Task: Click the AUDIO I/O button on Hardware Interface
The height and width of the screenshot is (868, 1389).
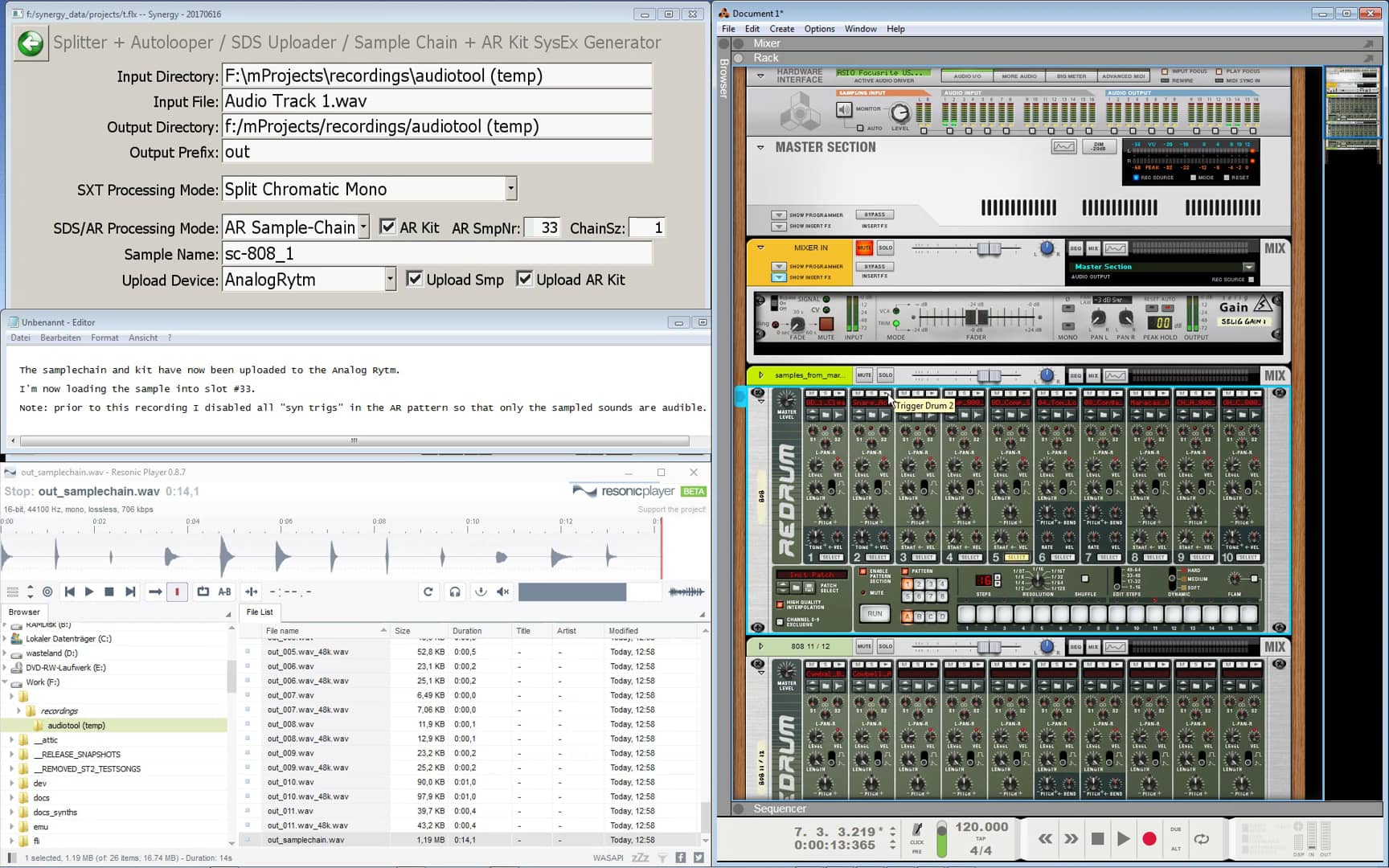Action: click(x=967, y=76)
